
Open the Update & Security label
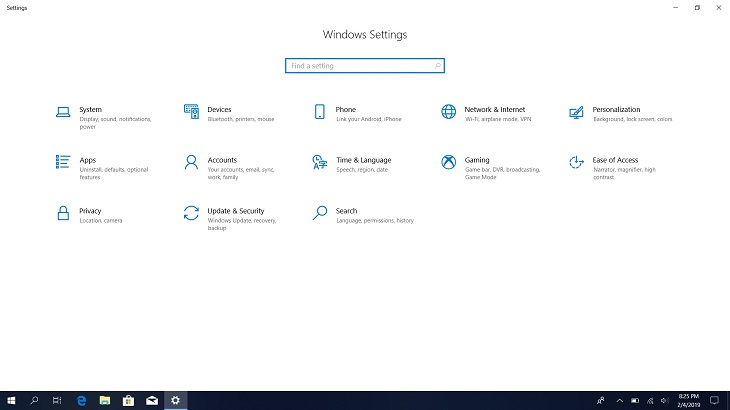coord(236,211)
